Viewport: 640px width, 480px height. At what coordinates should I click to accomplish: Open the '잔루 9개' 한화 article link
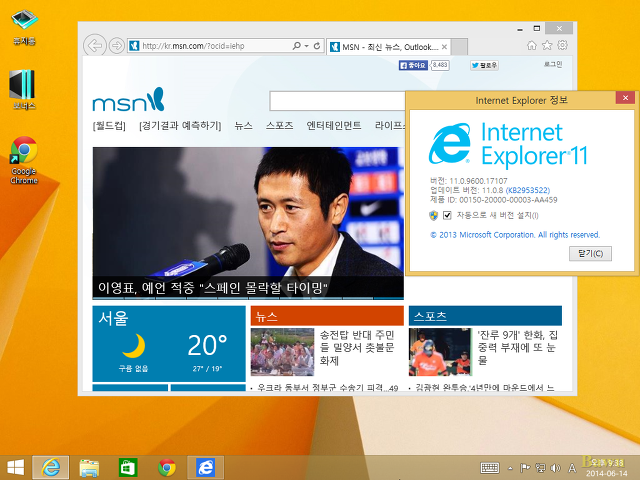(518, 348)
